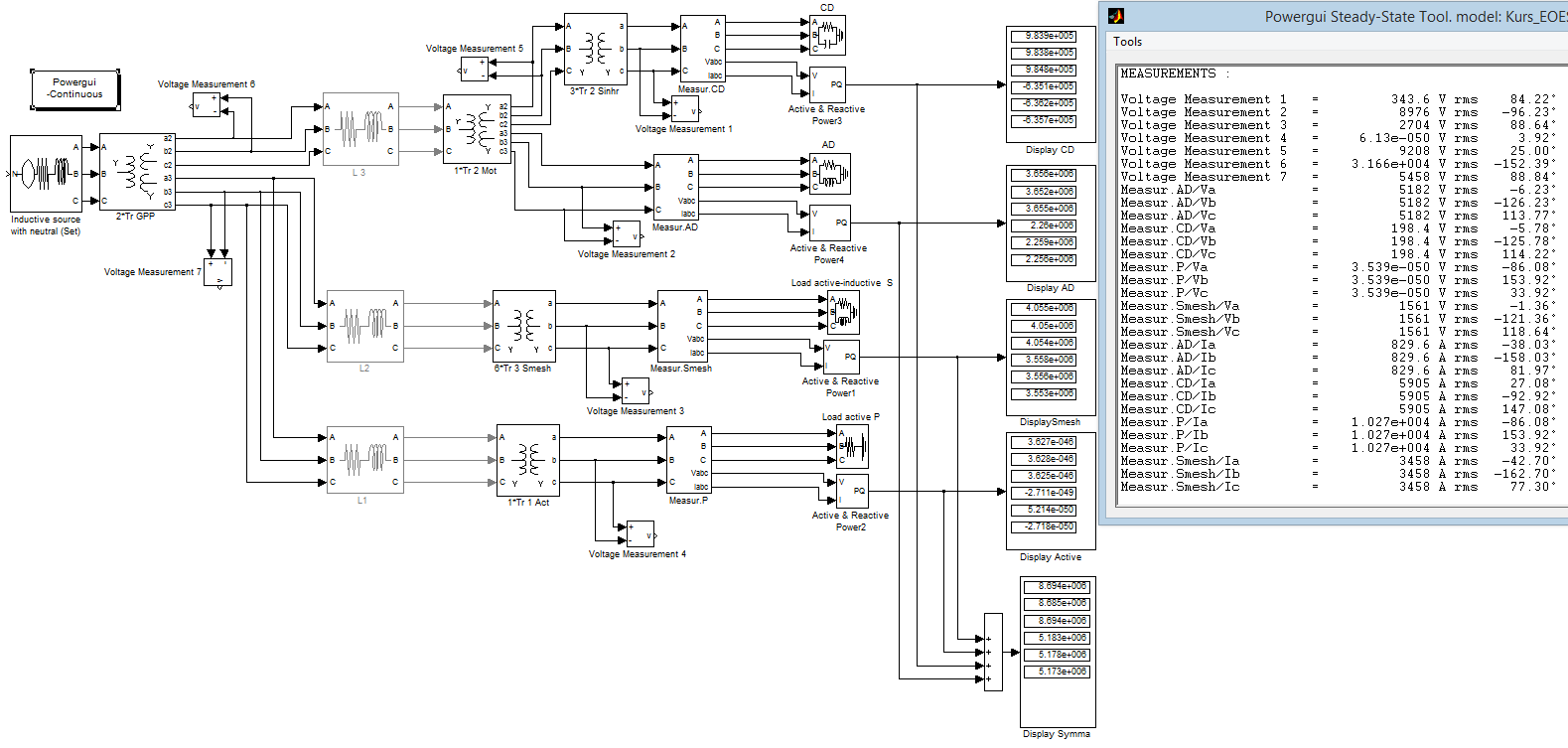Click the Voltage Measurement 6 block
The image size is (1568, 748).
coord(206,104)
